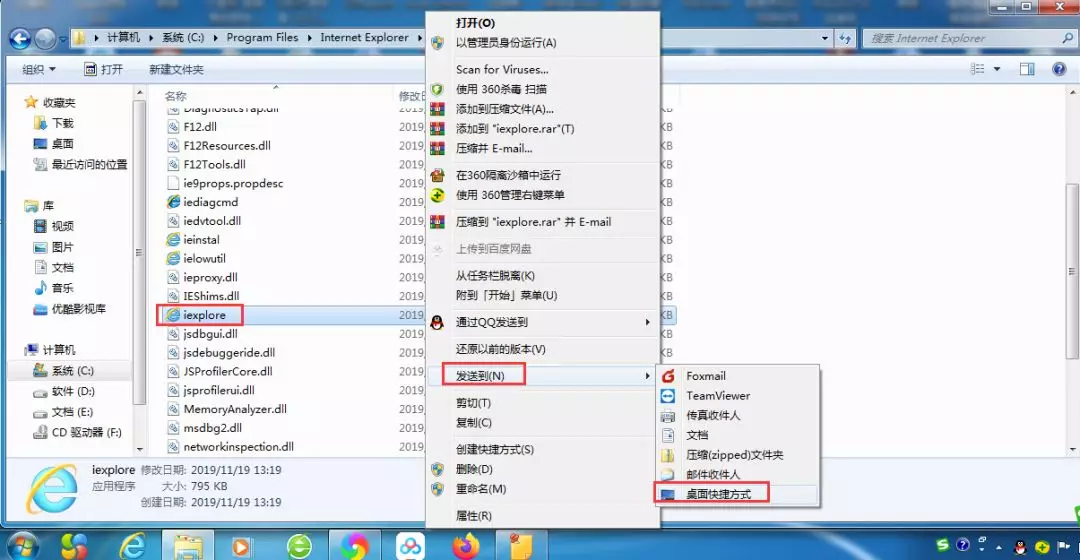The width and height of the screenshot is (1080, 560).
Task: Choose Scan for Viruses... in context menu
Action: [x=502, y=70]
